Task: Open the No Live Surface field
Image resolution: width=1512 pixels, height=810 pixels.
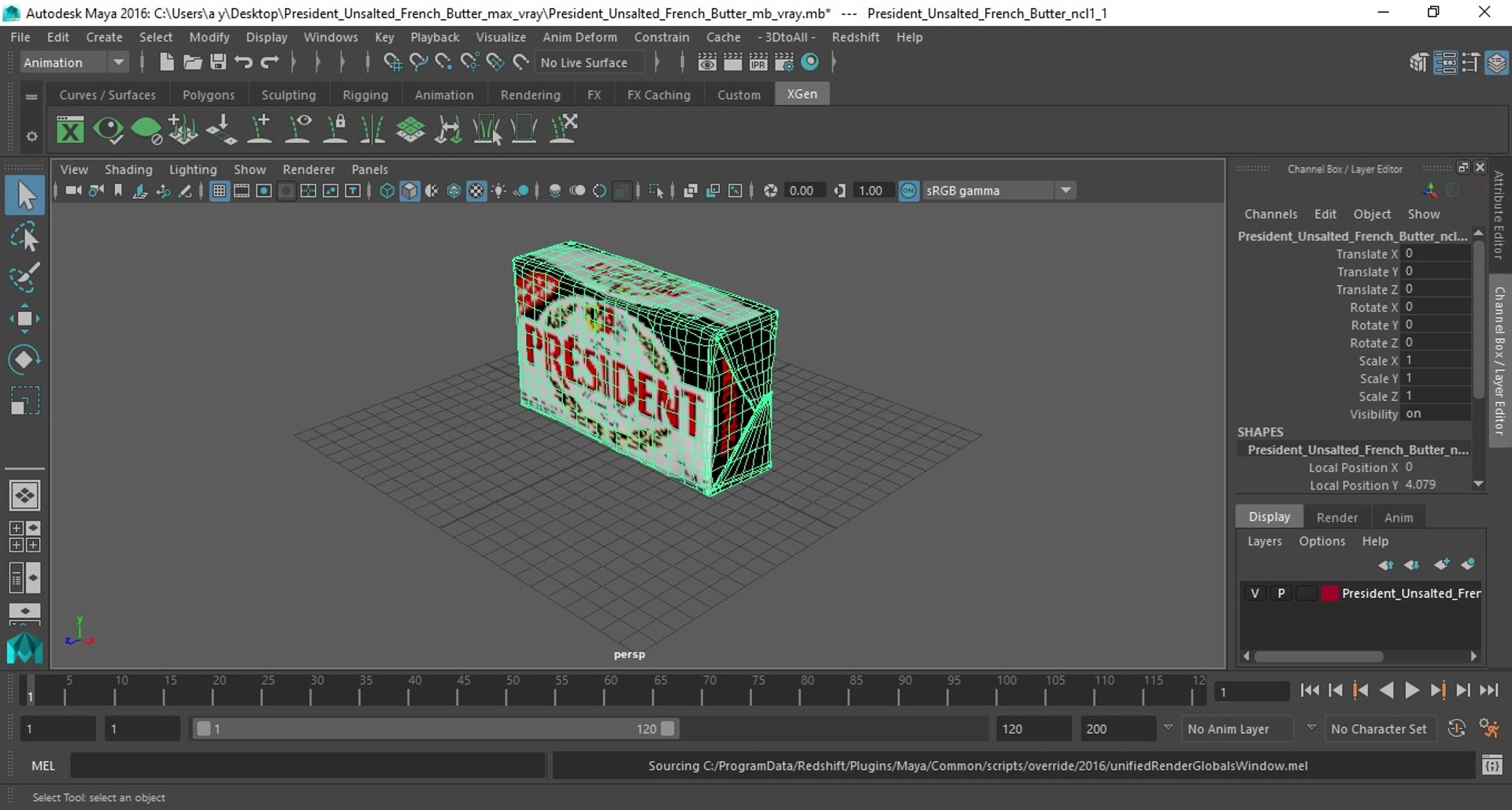Action: coord(589,62)
